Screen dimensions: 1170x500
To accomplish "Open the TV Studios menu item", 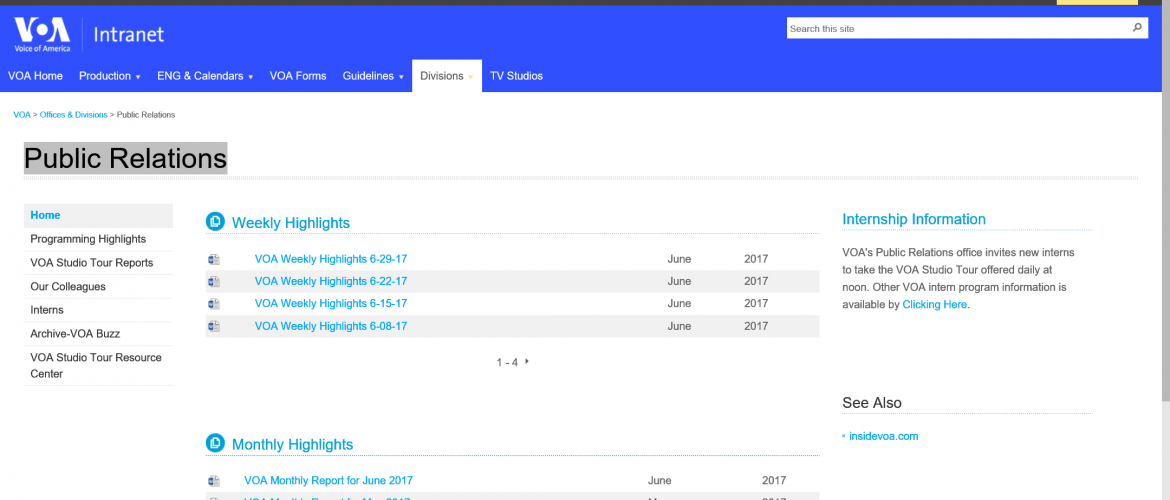I will 516,76.
